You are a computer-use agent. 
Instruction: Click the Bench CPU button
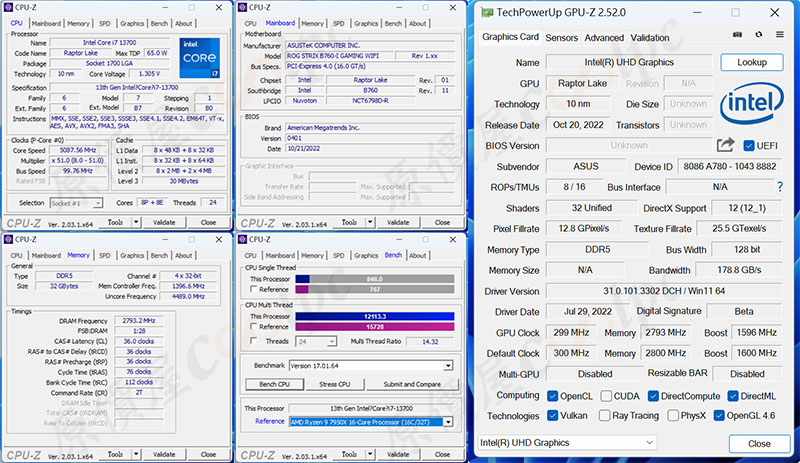[274, 384]
